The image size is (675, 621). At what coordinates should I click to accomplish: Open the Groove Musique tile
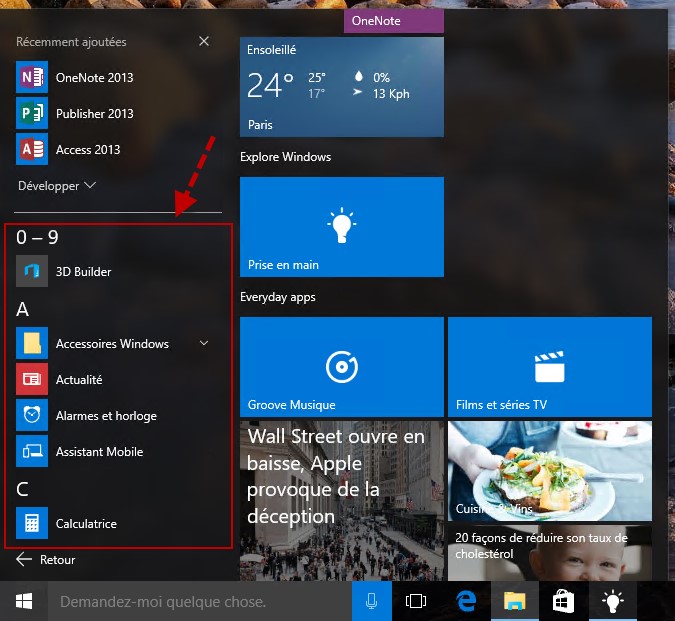[342, 367]
